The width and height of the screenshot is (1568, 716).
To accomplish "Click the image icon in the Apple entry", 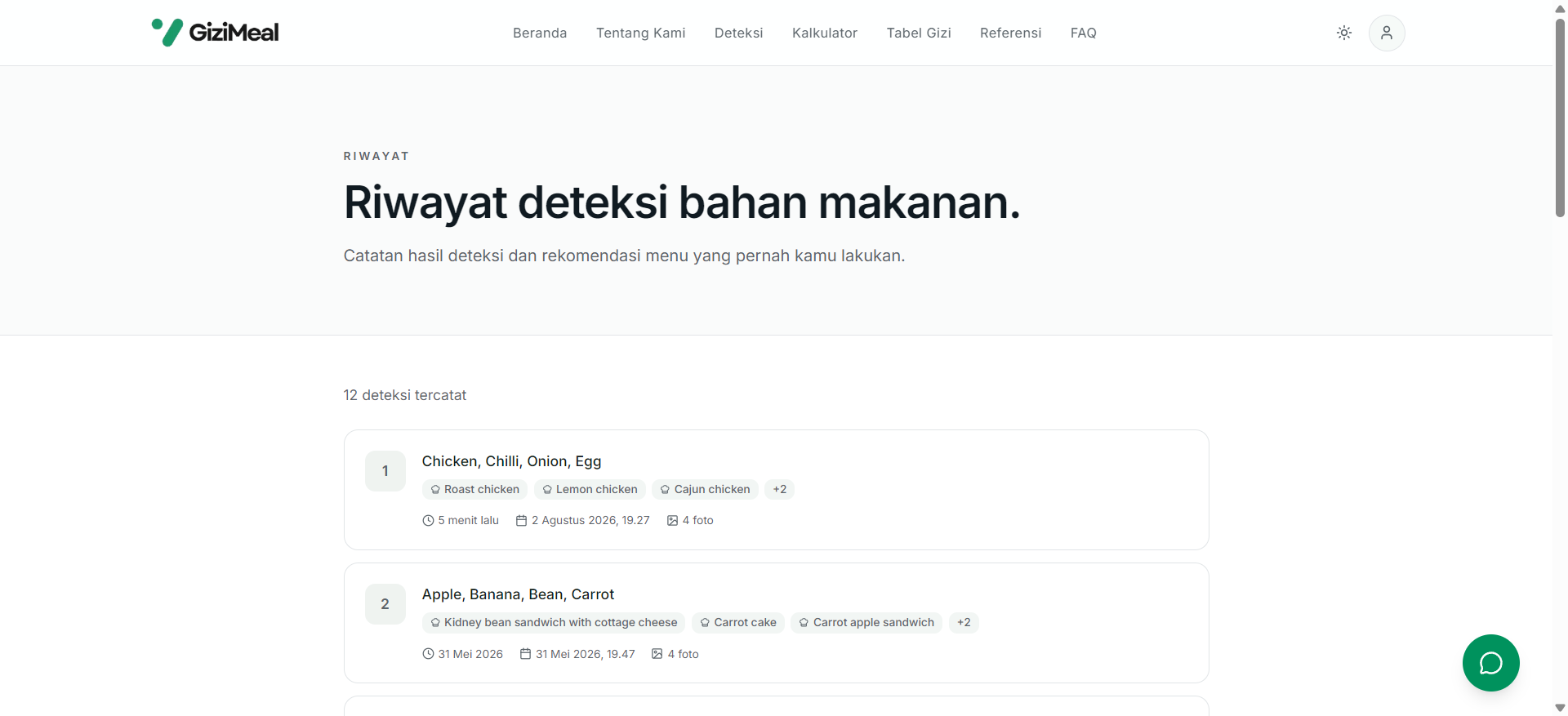I will tap(657, 654).
